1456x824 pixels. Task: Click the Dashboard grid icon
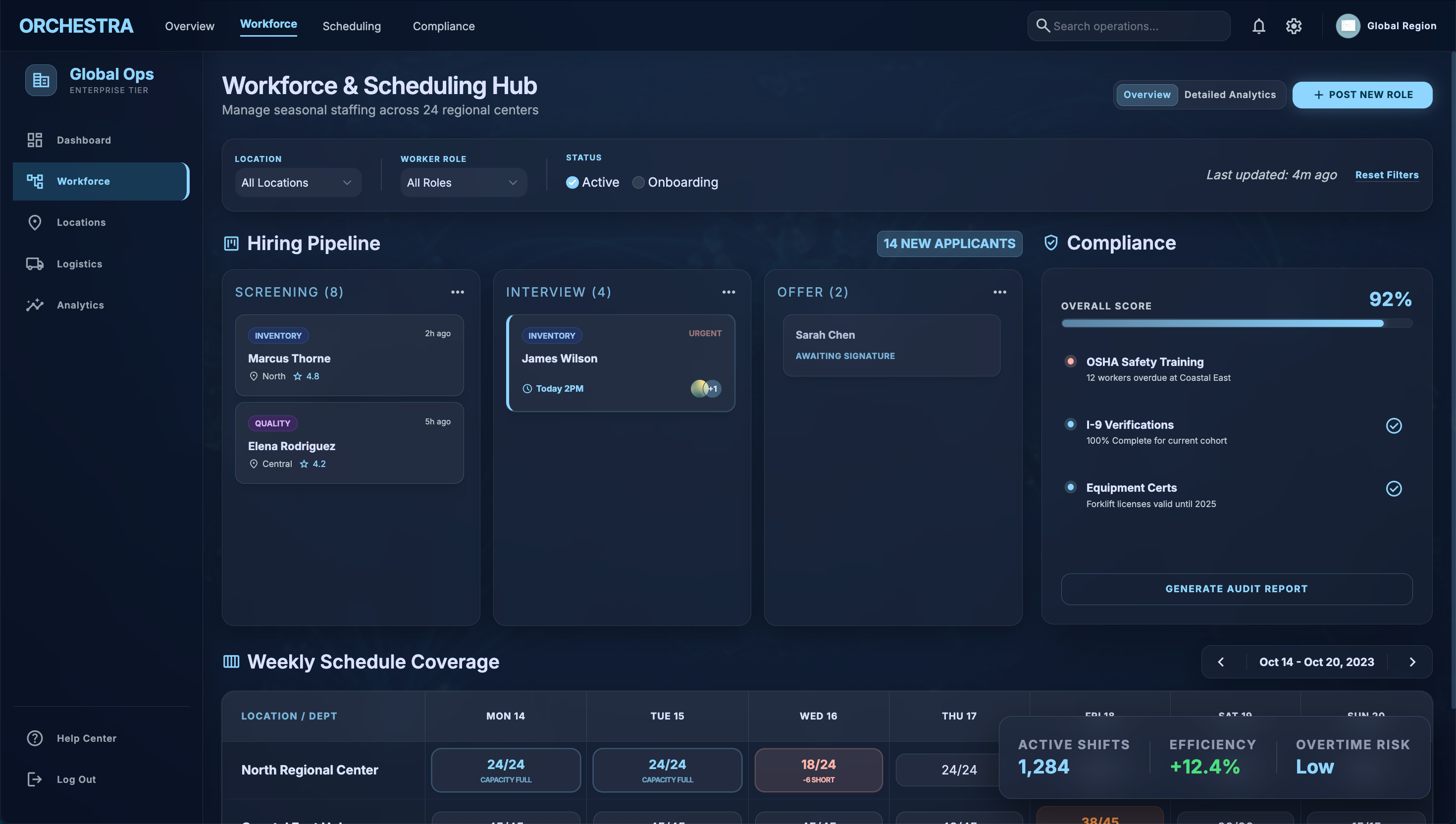click(35, 140)
